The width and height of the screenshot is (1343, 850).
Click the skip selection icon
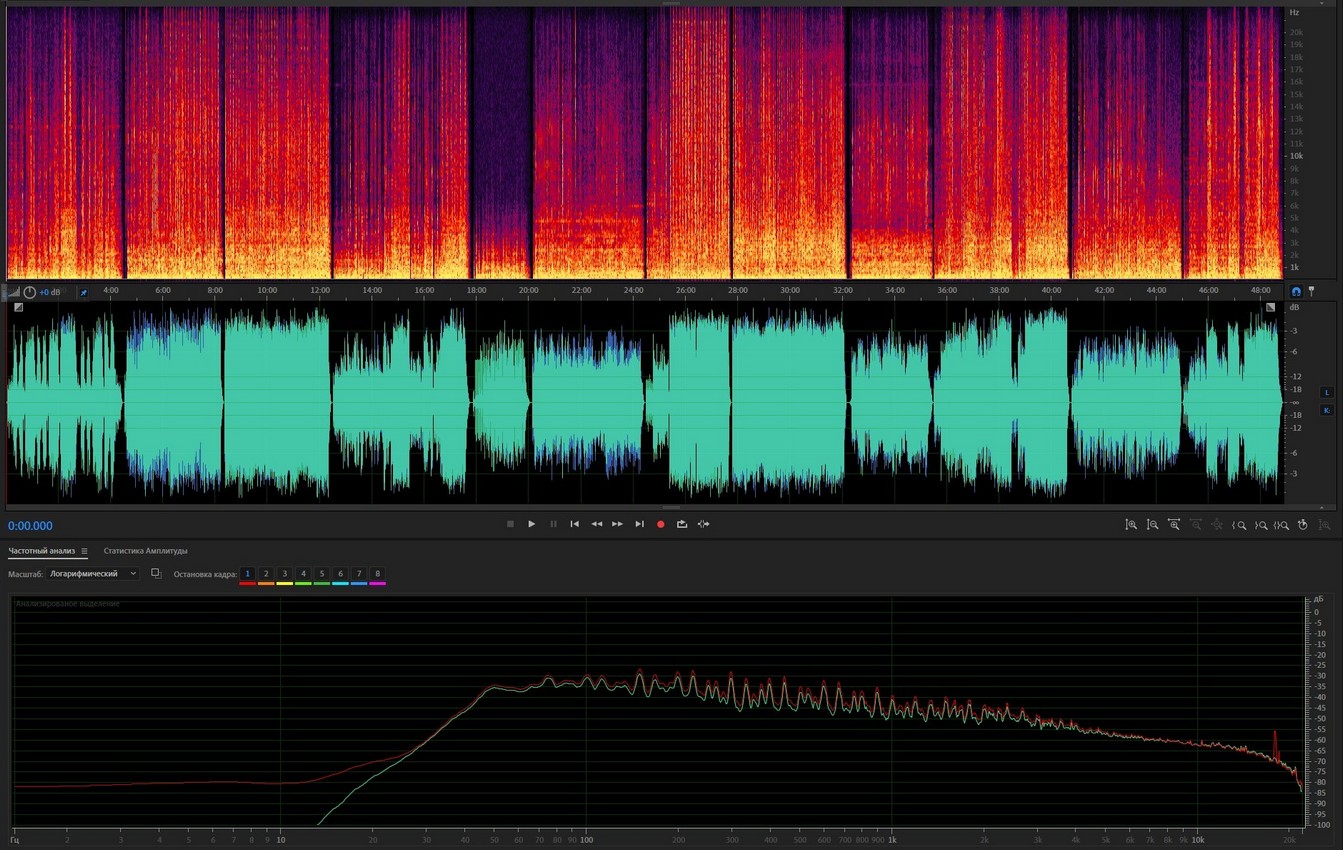pos(704,524)
